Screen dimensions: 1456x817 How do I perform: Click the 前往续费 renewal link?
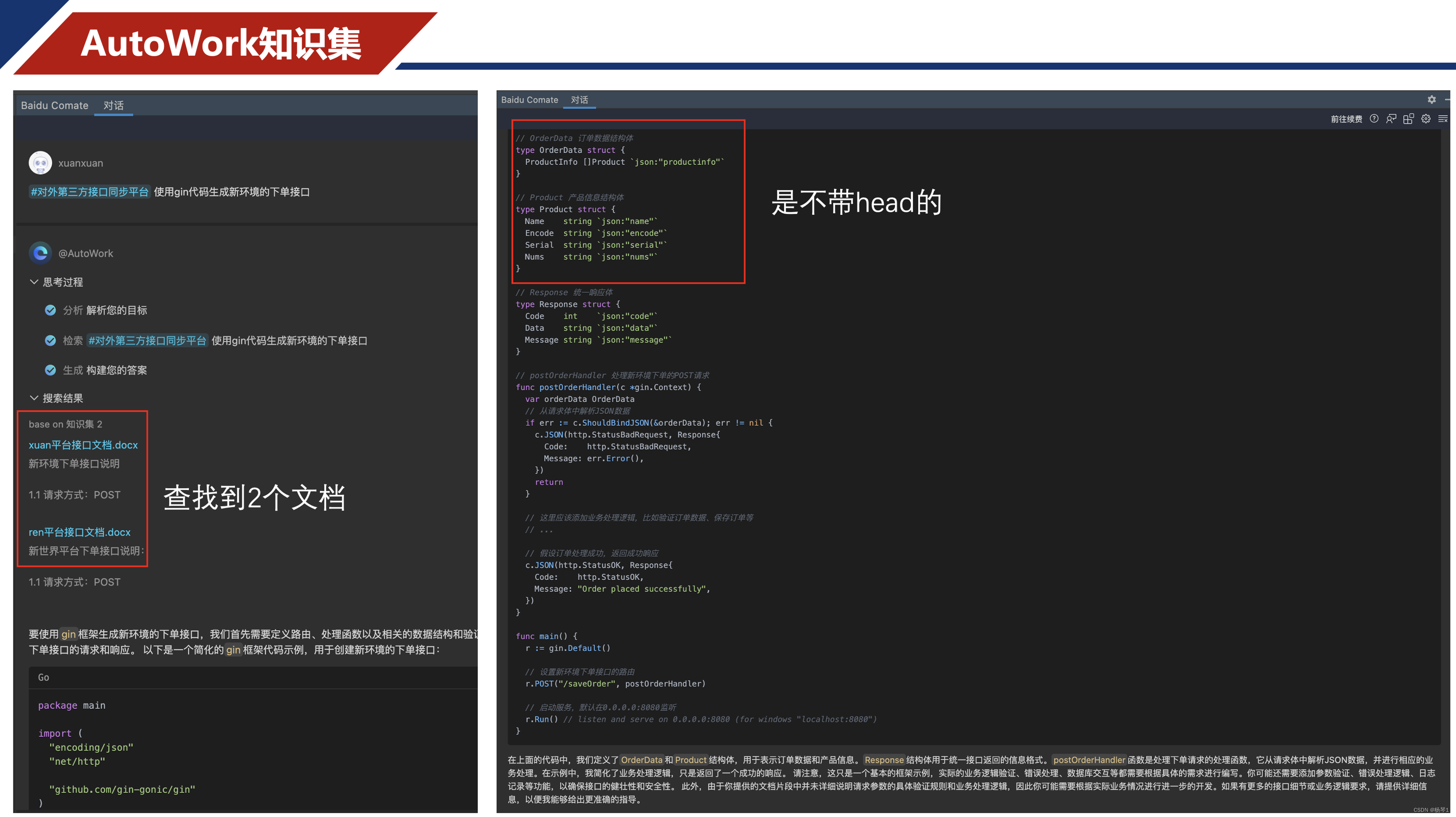tap(1346, 119)
